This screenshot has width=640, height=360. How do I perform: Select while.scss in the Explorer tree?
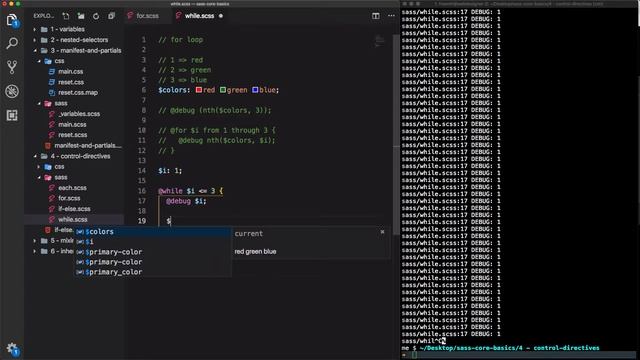point(73,219)
